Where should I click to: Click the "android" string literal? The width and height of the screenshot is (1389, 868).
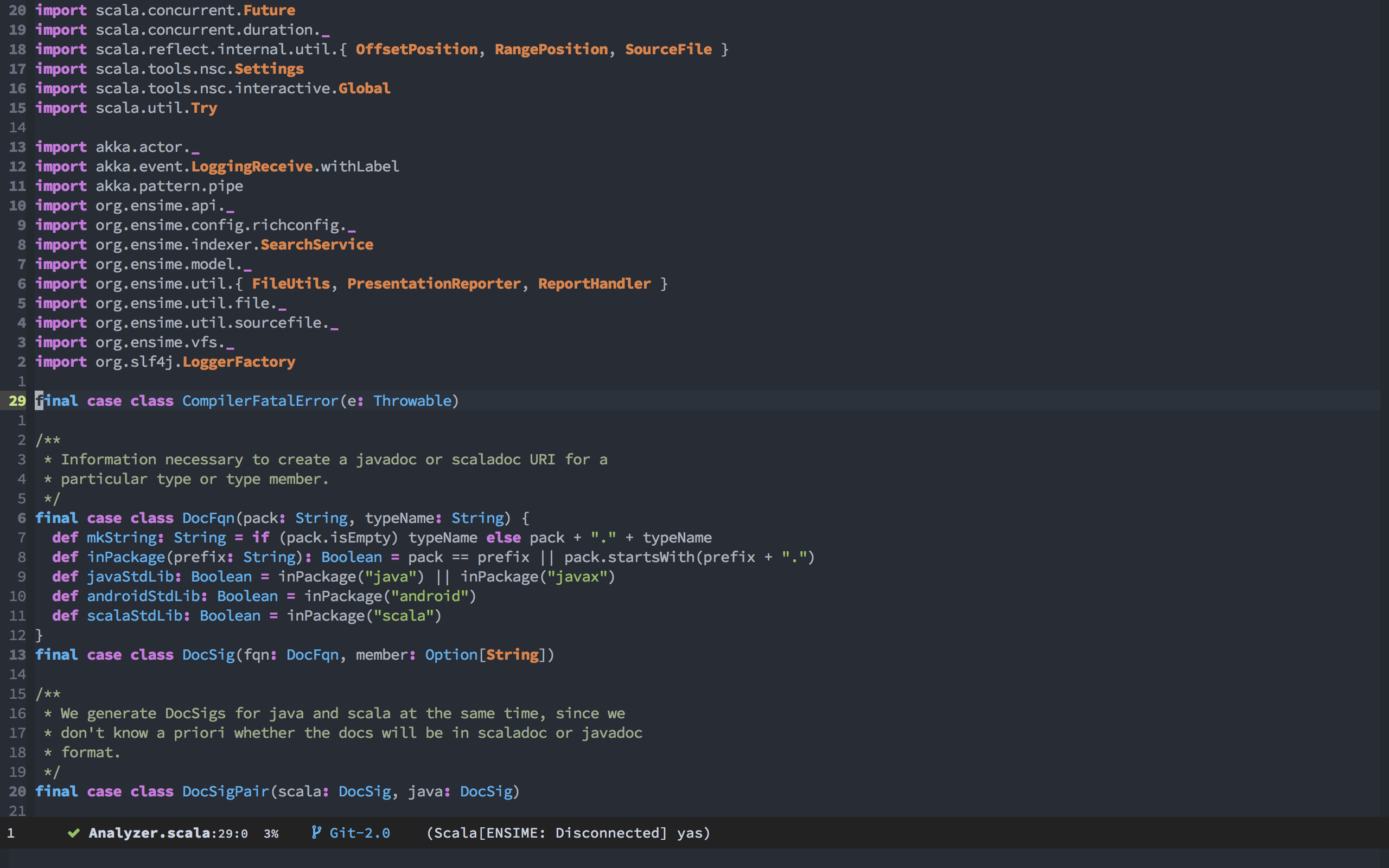pos(430,596)
